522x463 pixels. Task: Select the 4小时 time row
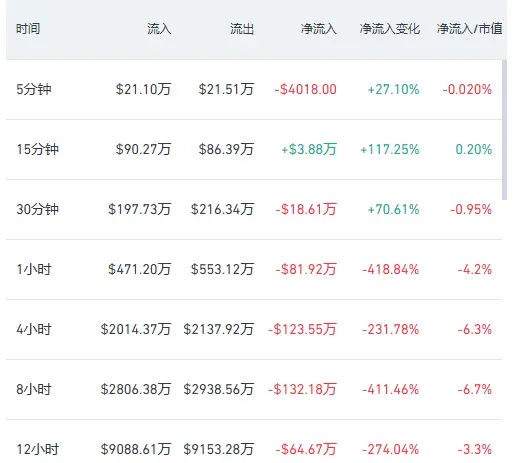254,329
